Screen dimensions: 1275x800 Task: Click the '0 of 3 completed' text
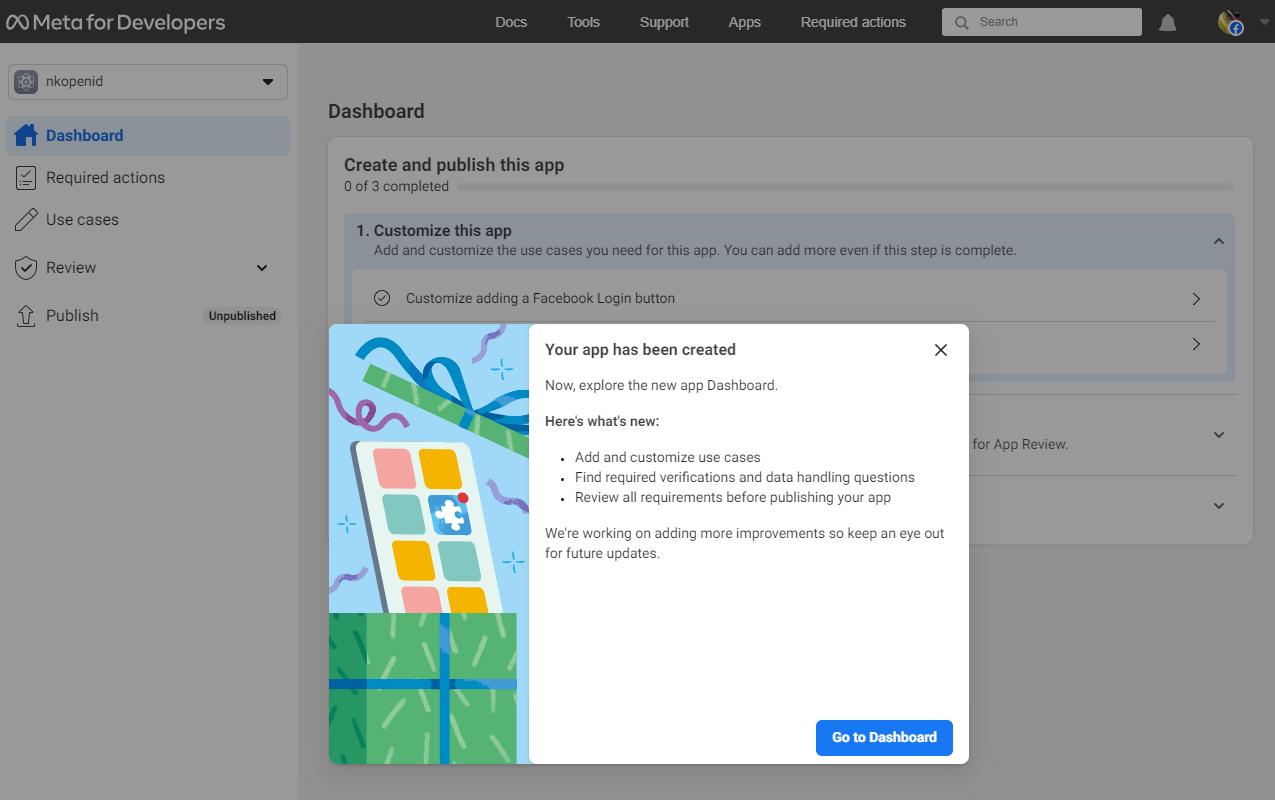[396, 187]
